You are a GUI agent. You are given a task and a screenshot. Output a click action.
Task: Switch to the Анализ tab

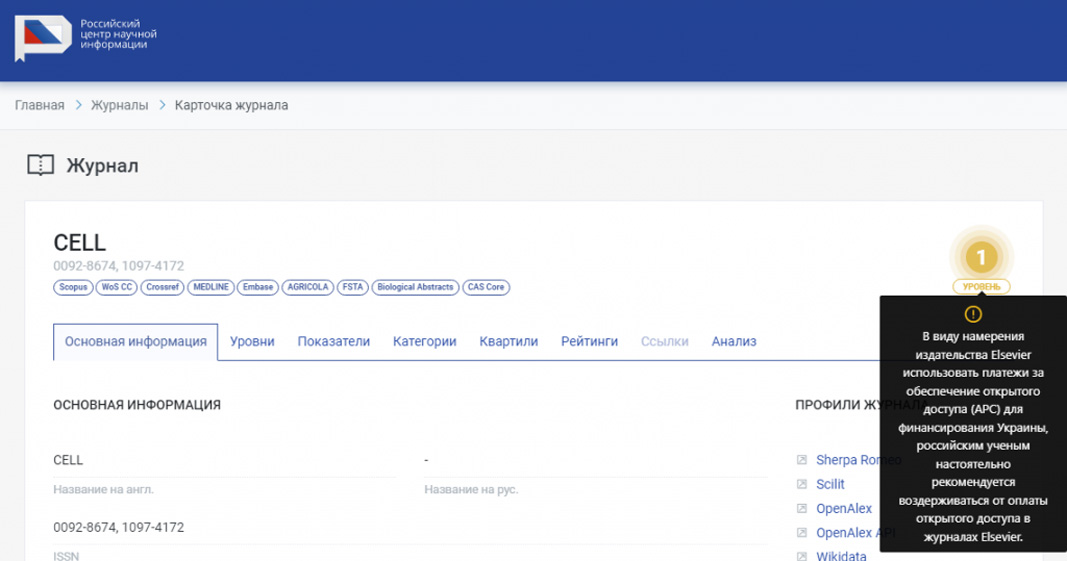(734, 342)
